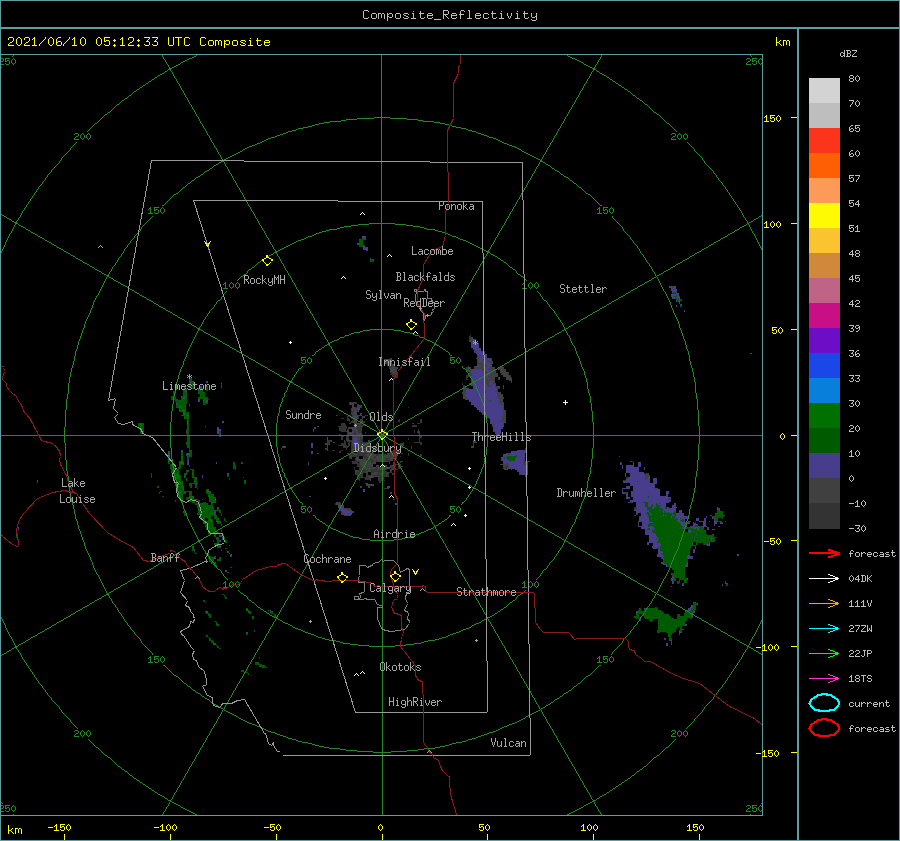Image resolution: width=900 pixels, height=841 pixels.
Task: Click the Airdrie city label
Action: [394, 534]
